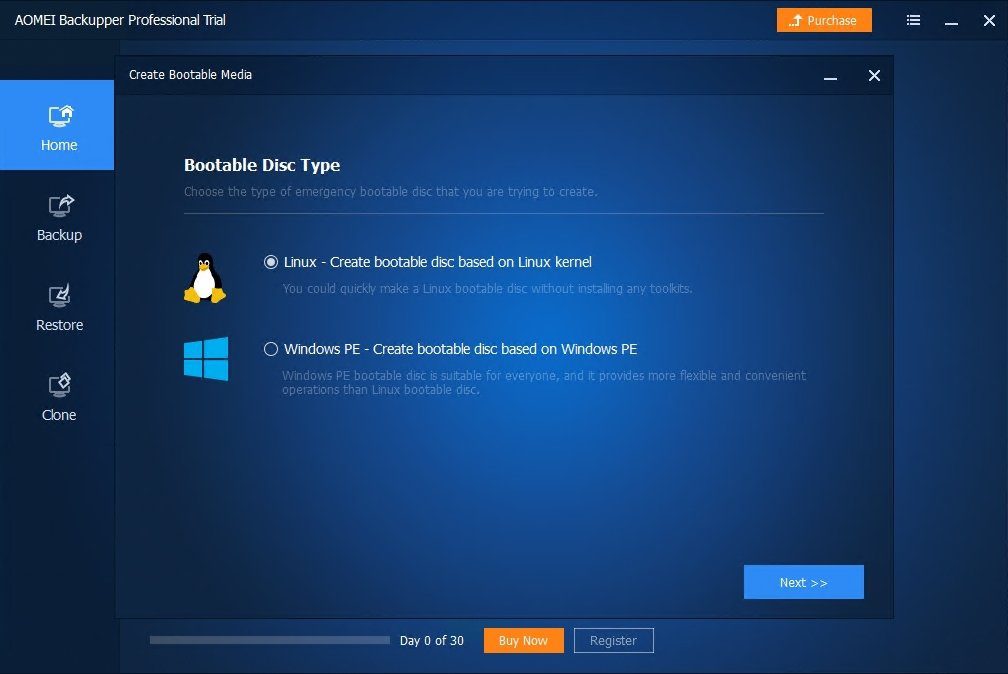Open the main menu list icon
The width and height of the screenshot is (1008, 674).
pyautogui.click(x=914, y=21)
